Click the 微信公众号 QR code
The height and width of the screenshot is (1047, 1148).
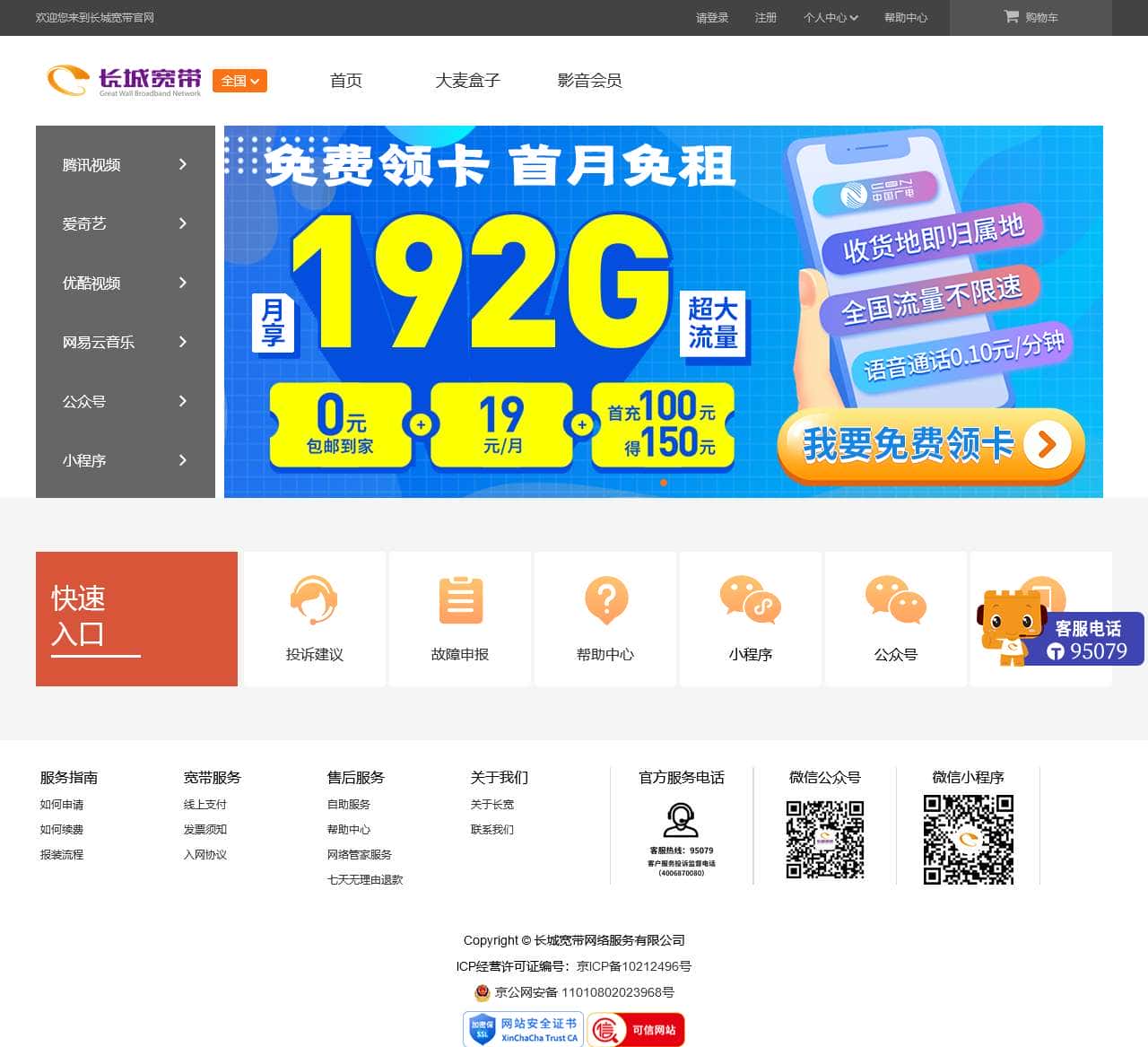(825, 840)
